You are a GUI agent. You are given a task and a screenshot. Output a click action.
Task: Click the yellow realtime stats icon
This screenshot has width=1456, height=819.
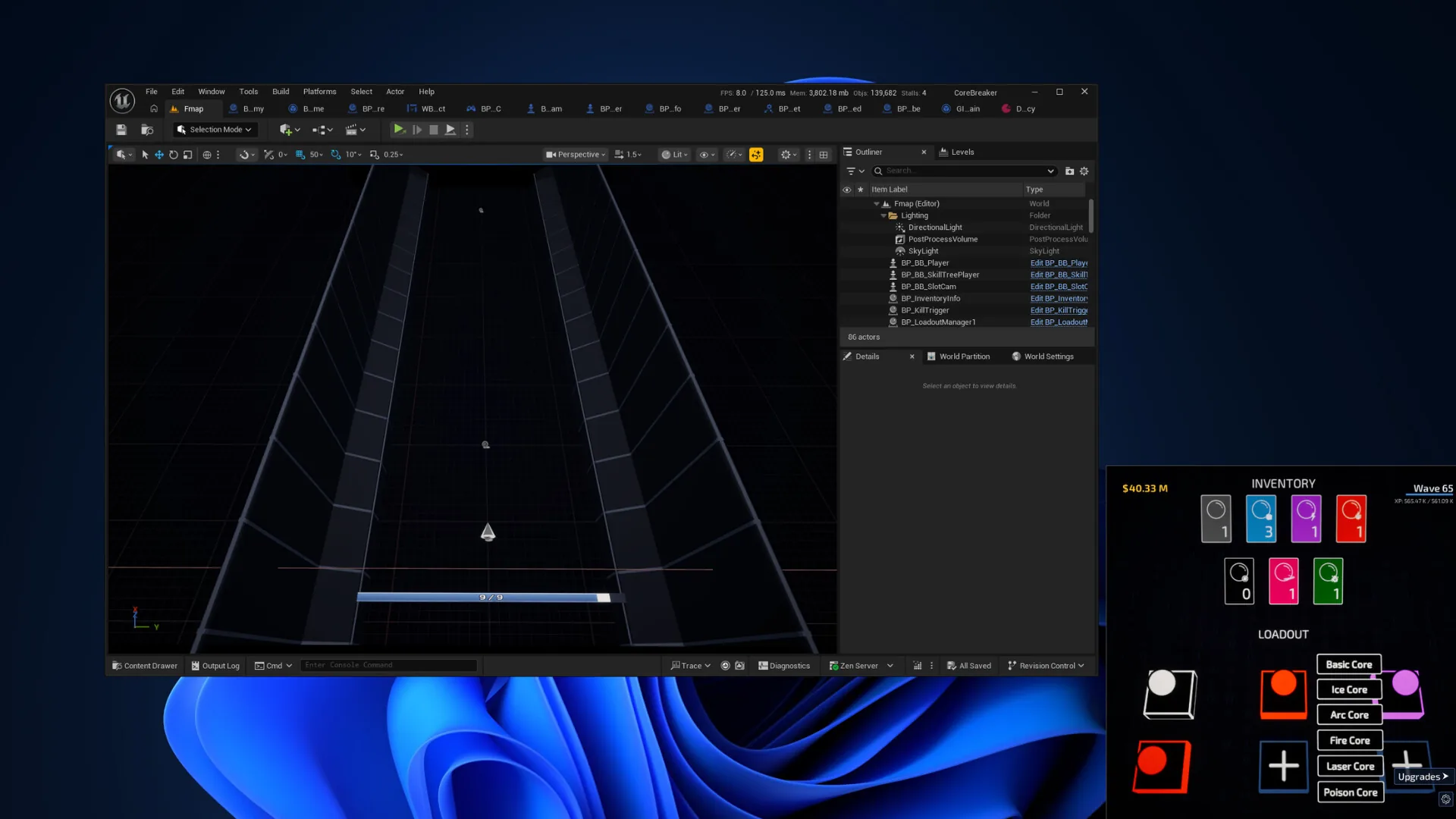pos(756,155)
